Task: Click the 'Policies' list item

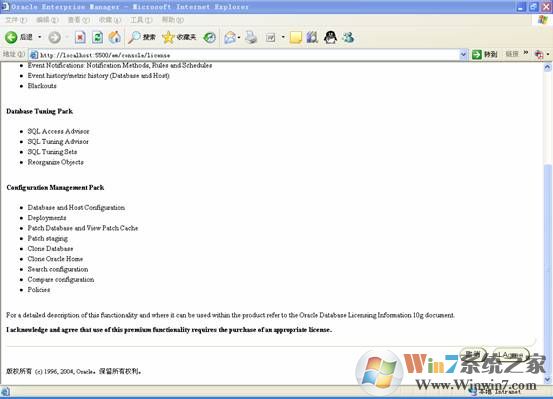Action: (38, 290)
